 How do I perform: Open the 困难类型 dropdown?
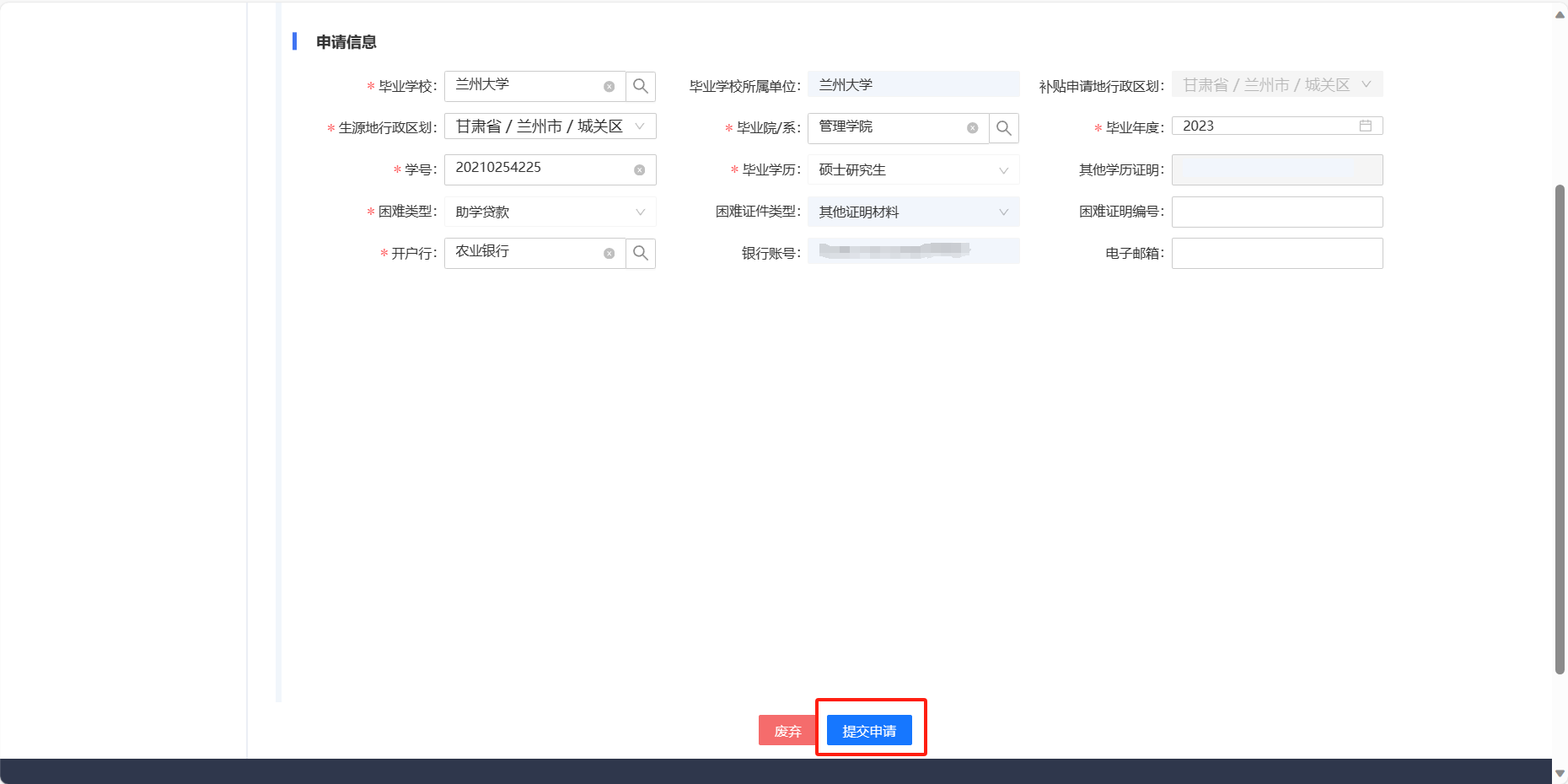[640, 212]
